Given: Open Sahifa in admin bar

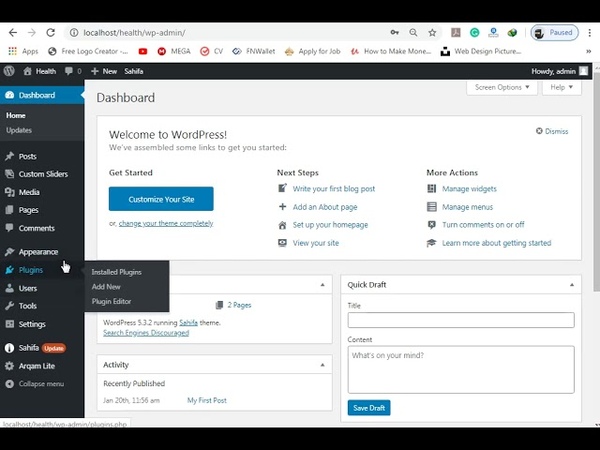Looking at the screenshot, I should click(x=134, y=71).
